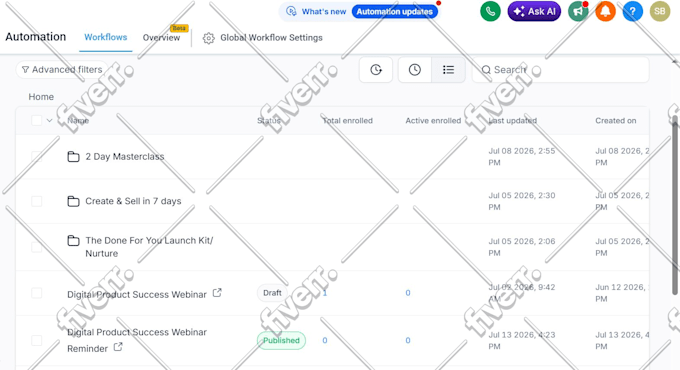Click the Home breadcrumb
This screenshot has width=680, height=370.
pos(41,97)
